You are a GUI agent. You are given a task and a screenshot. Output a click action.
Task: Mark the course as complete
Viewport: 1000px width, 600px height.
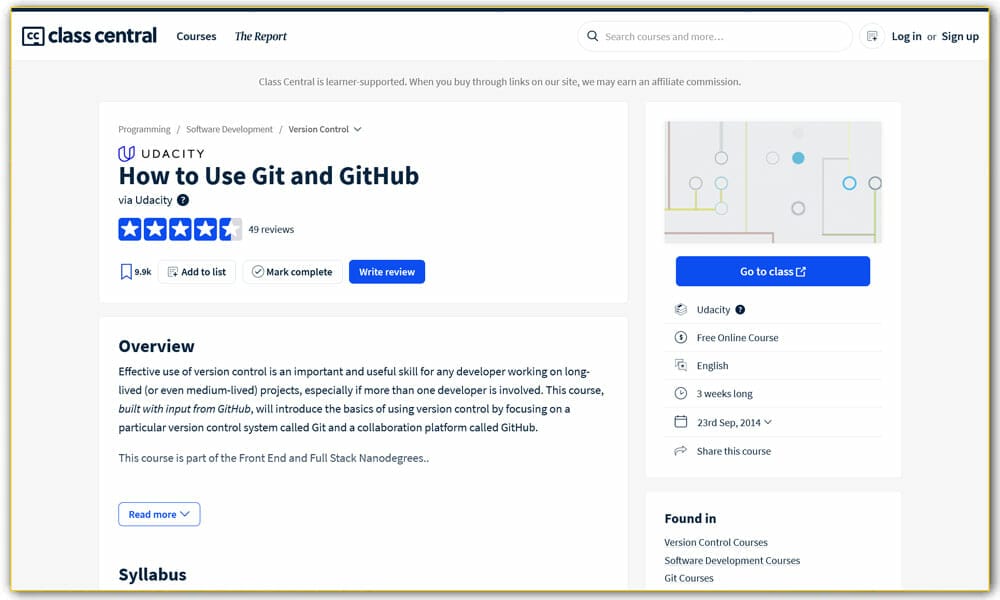292,271
